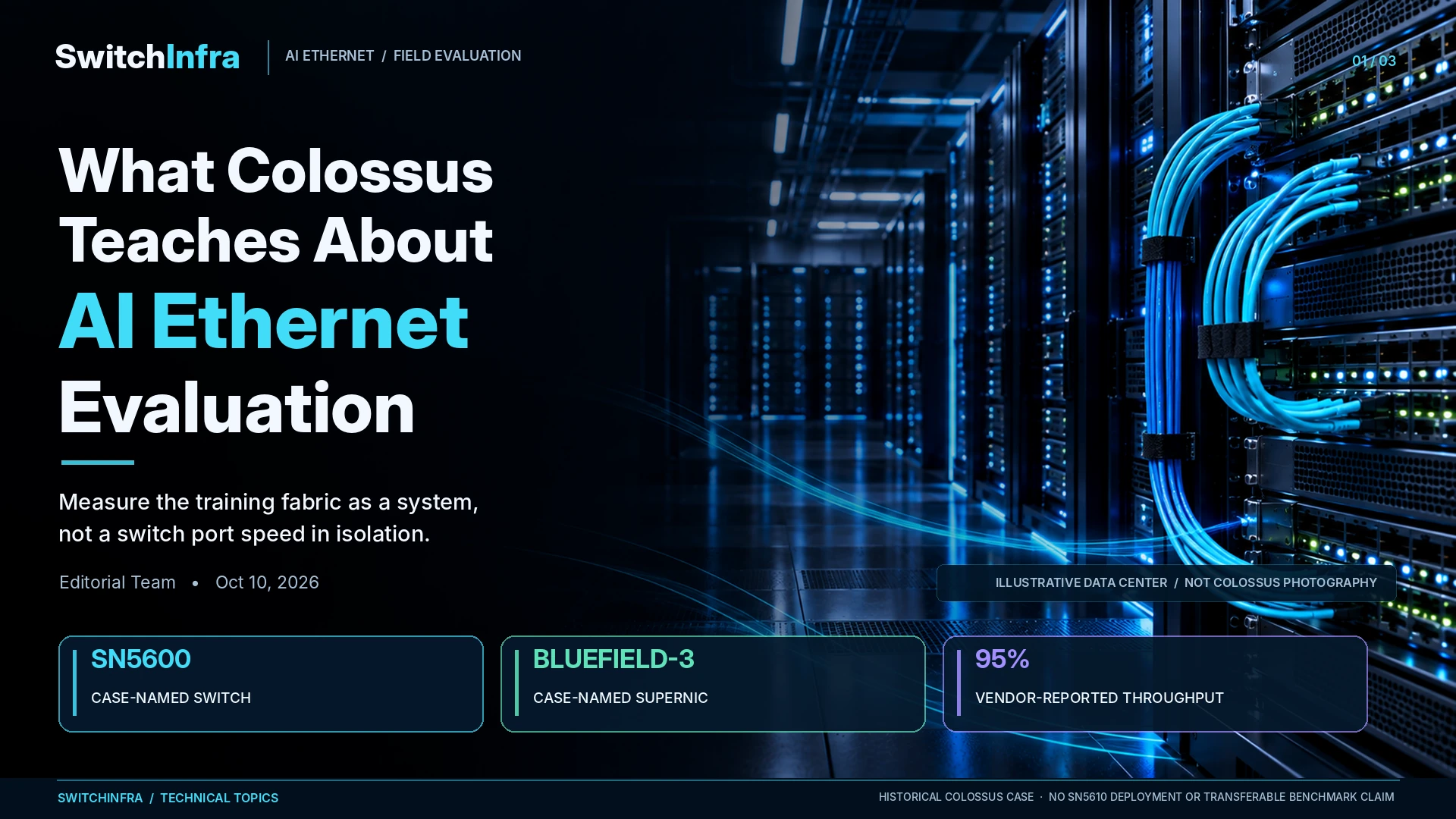Open the FIELD EVALUATION breadcrumb
The width and height of the screenshot is (1456, 819).
(457, 56)
